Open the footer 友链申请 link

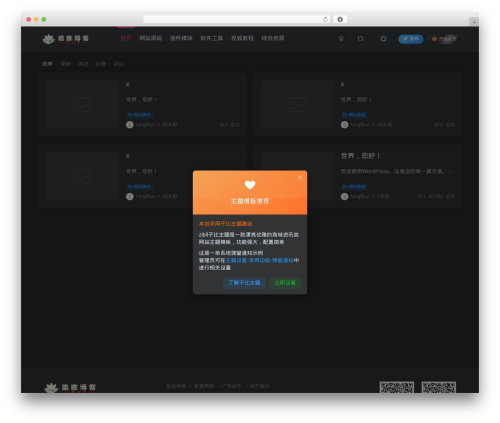coord(176,386)
